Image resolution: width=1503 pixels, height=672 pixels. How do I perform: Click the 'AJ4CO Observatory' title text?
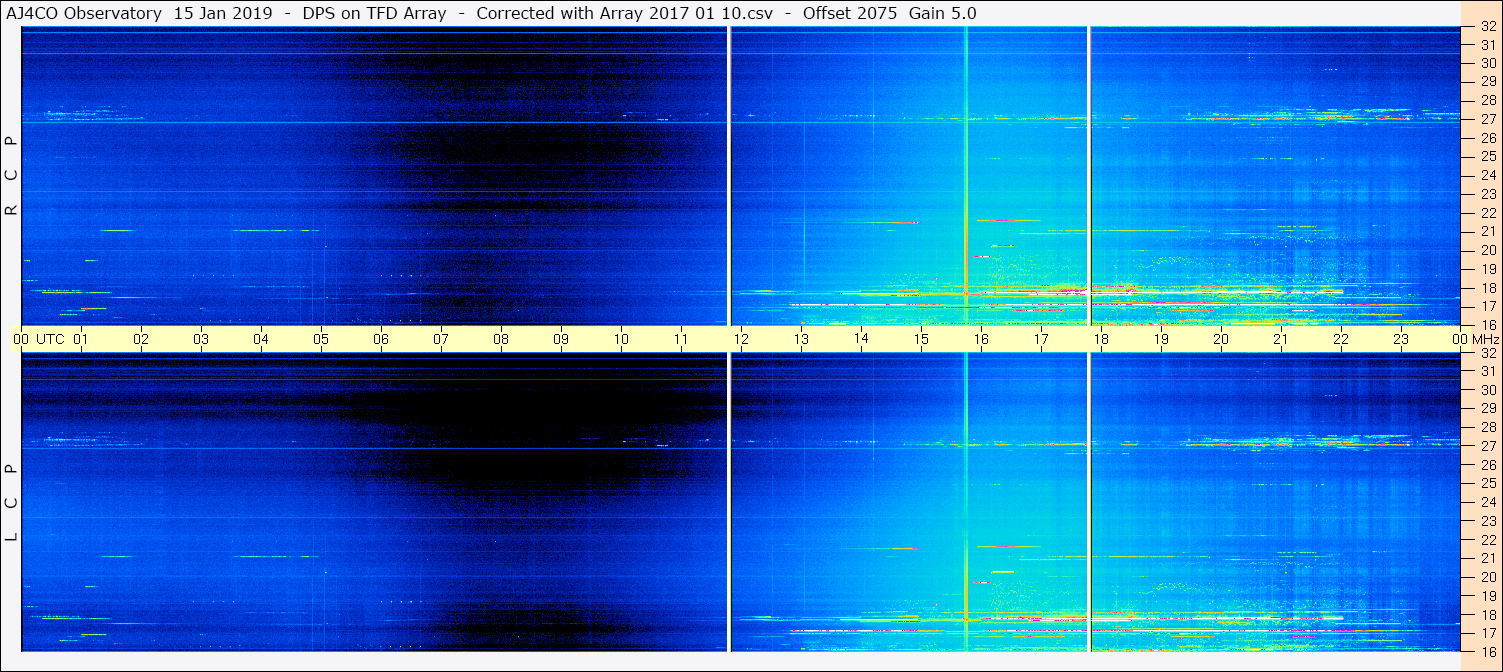point(86,13)
